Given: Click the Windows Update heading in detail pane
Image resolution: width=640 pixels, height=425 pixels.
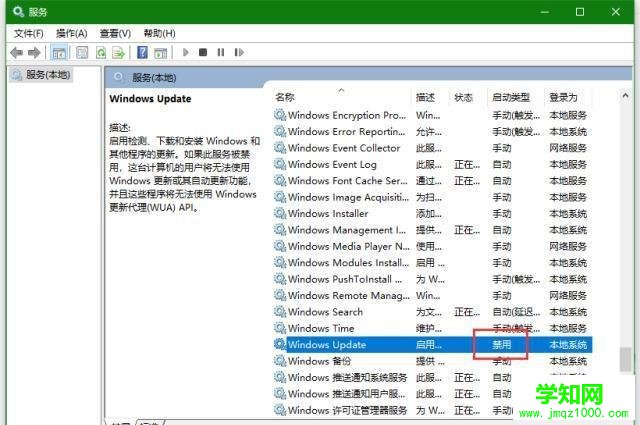Looking at the screenshot, I should [150, 99].
